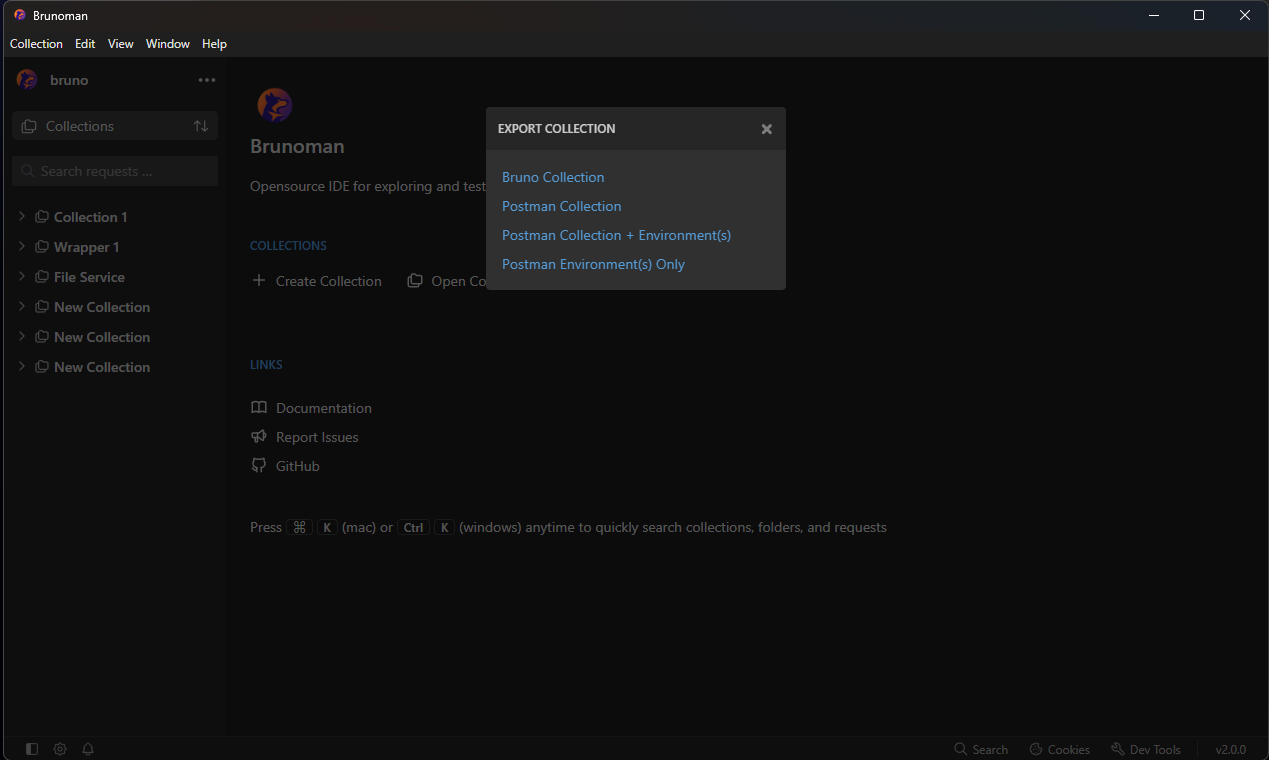Select Postman Collection + Environment(s) export
This screenshot has height=760, width=1269.
616,234
